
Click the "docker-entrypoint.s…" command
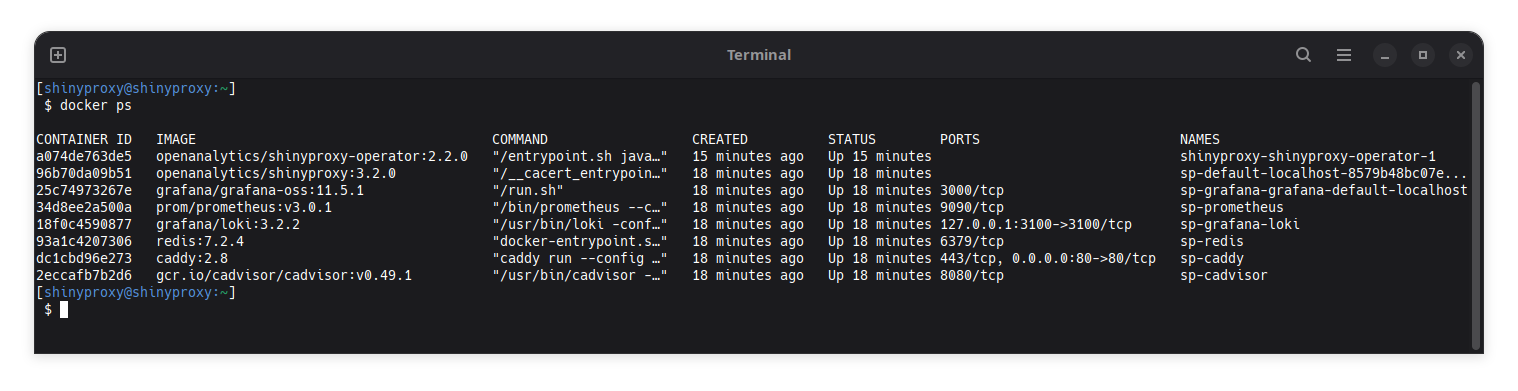(580, 241)
